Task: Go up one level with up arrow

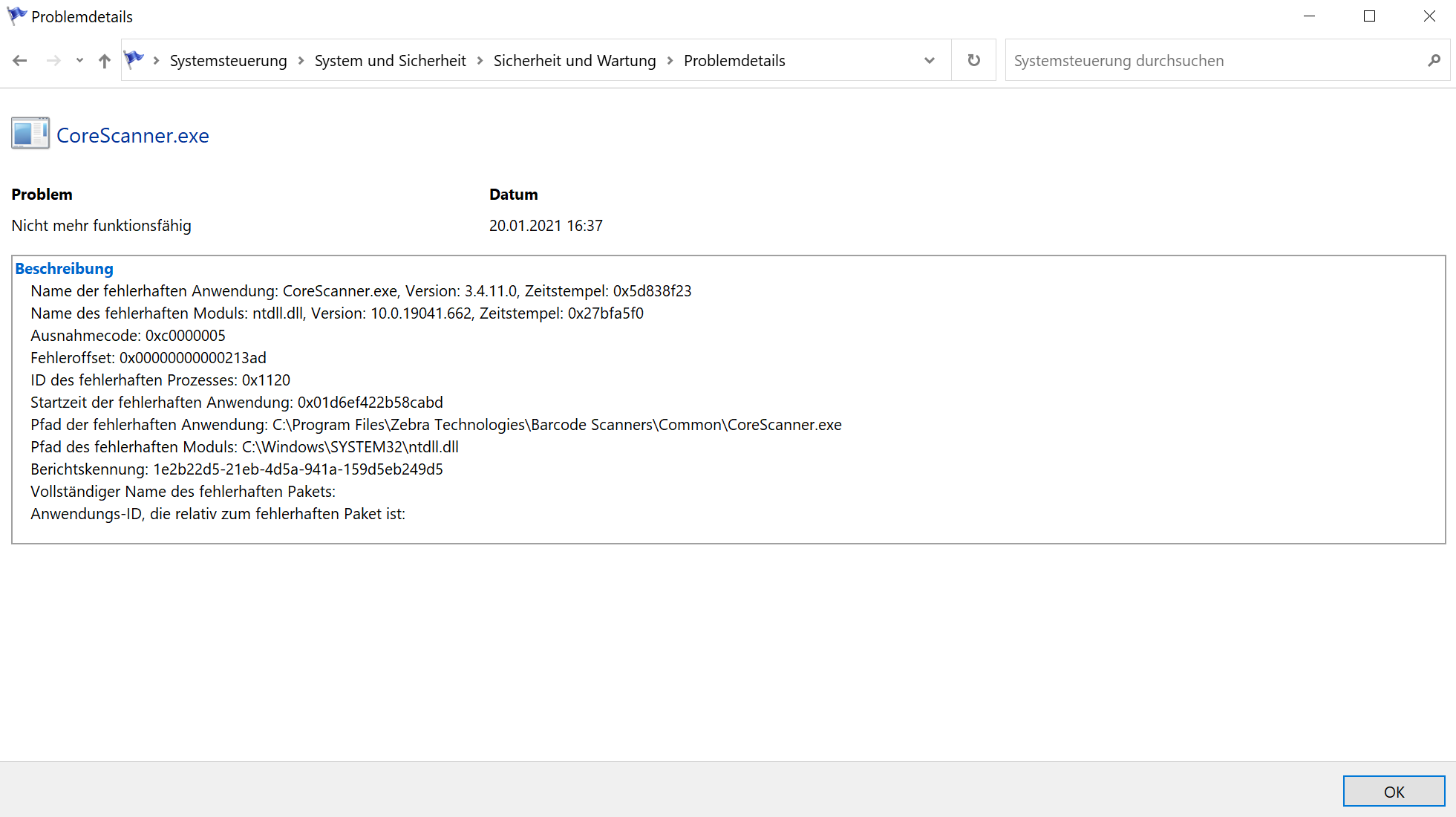Action: click(105, 61)
